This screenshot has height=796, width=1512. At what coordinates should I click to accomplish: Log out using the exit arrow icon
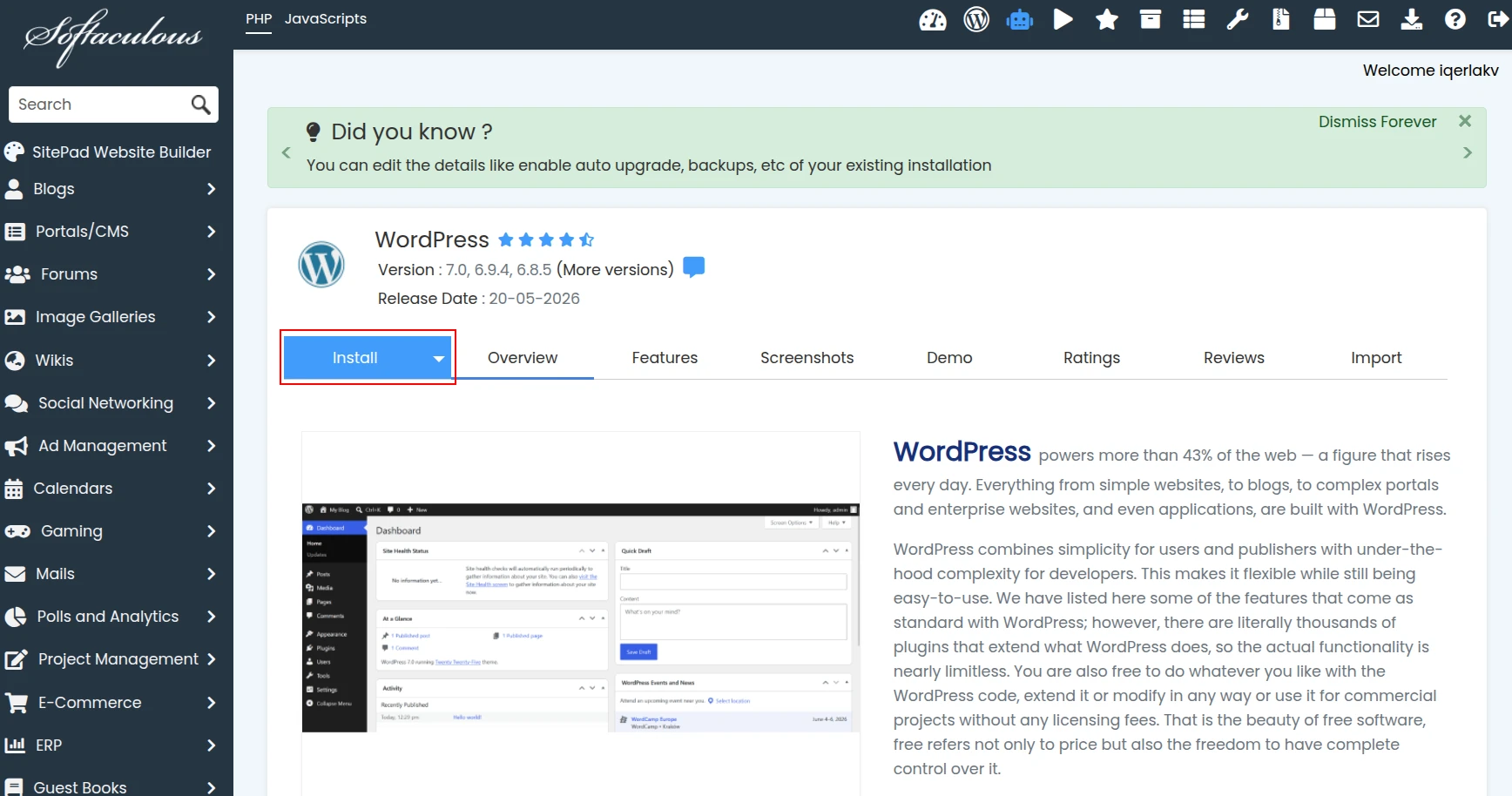point(1499,19)
